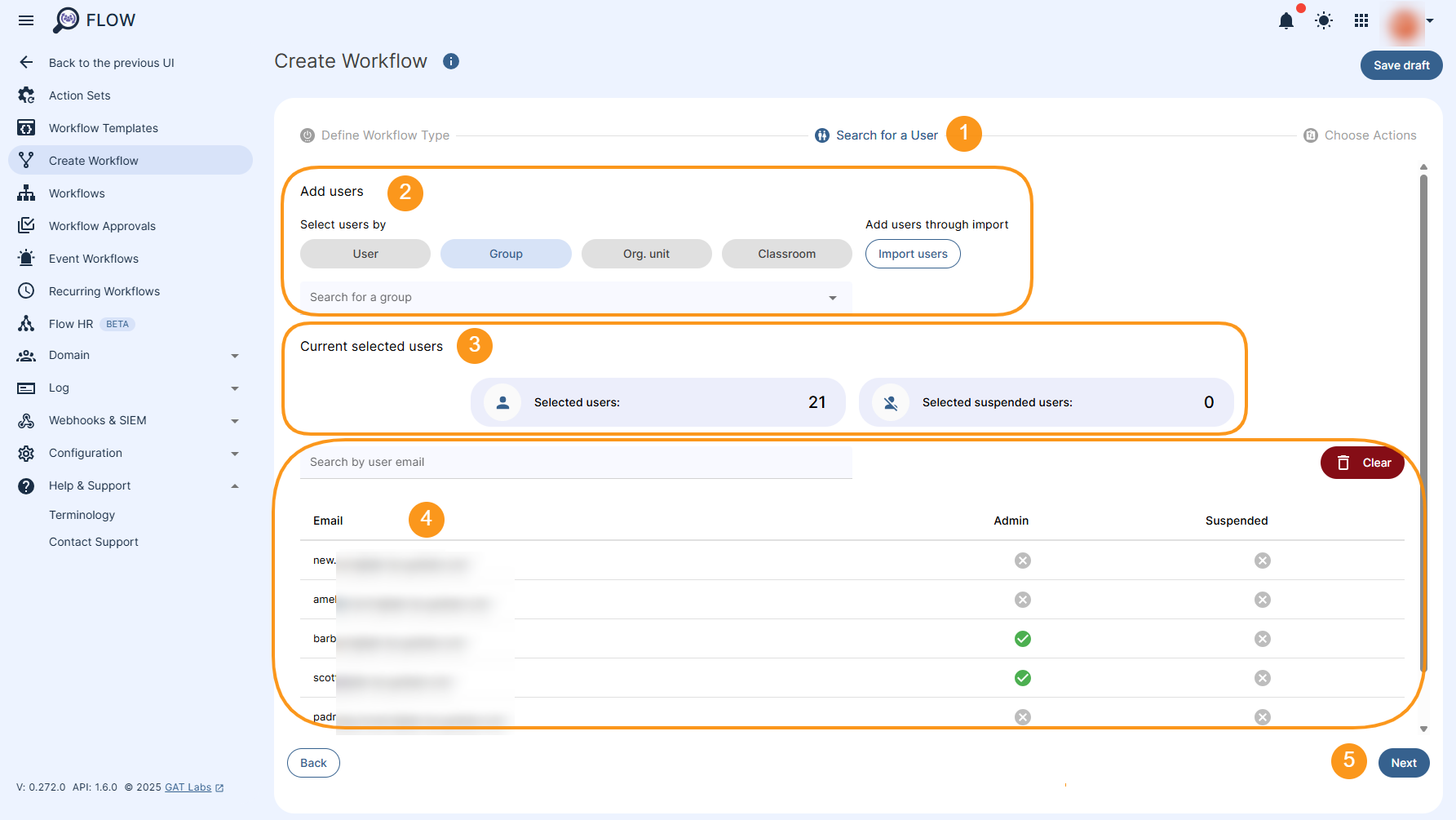Select the Group filter option
The height and width of the screenshot is (820, 1456).
506,254
